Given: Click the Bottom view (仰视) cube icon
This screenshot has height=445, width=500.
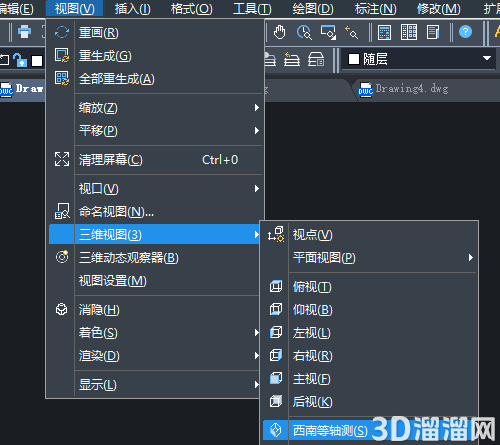Looking at the screenshot, I should click(276, 309).
